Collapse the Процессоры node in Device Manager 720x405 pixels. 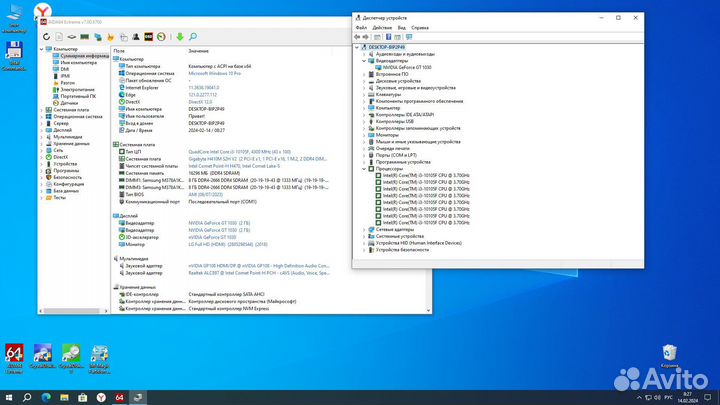pyautogui.click(x=364, y=167)
